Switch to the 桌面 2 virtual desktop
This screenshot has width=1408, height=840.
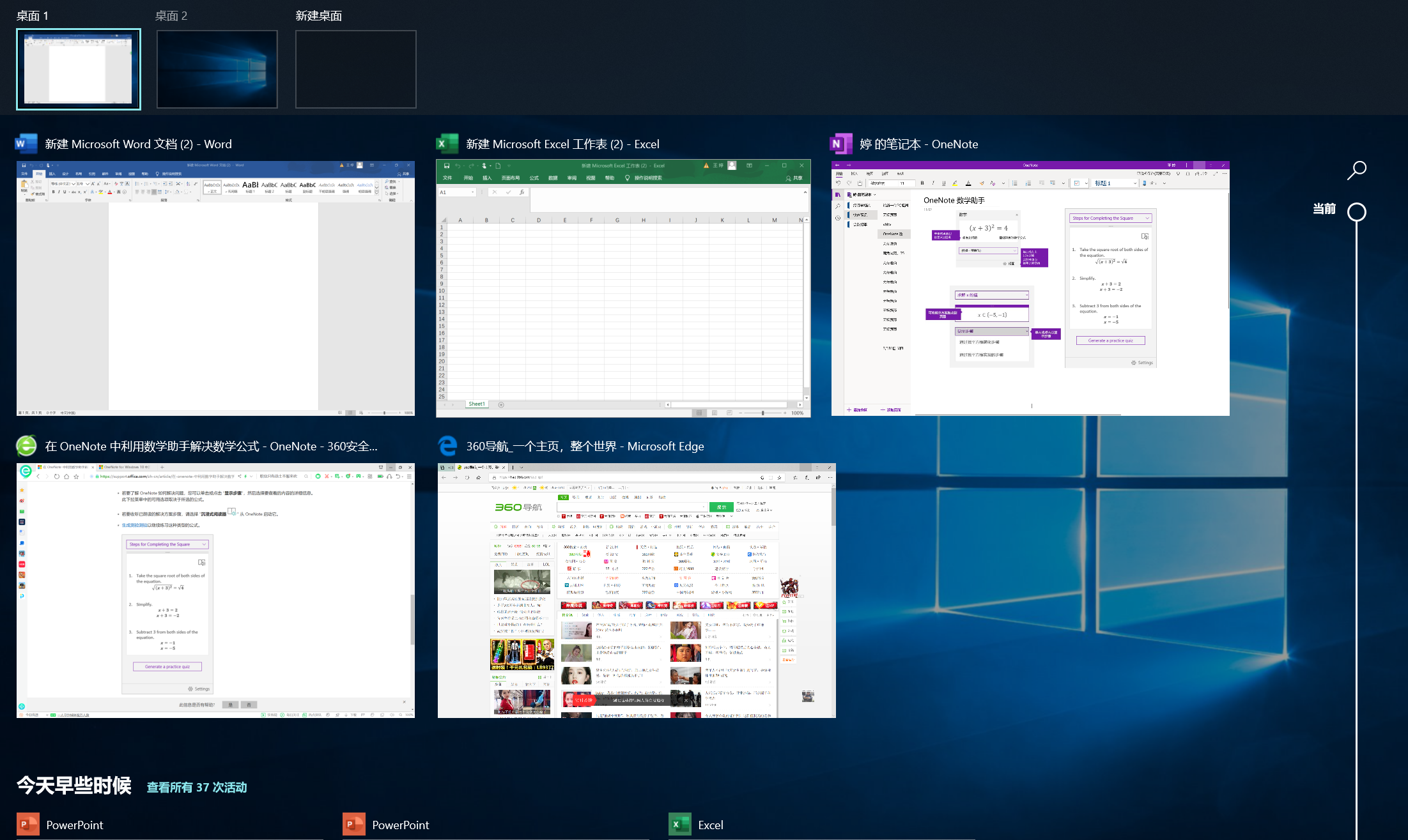point(217,69)
